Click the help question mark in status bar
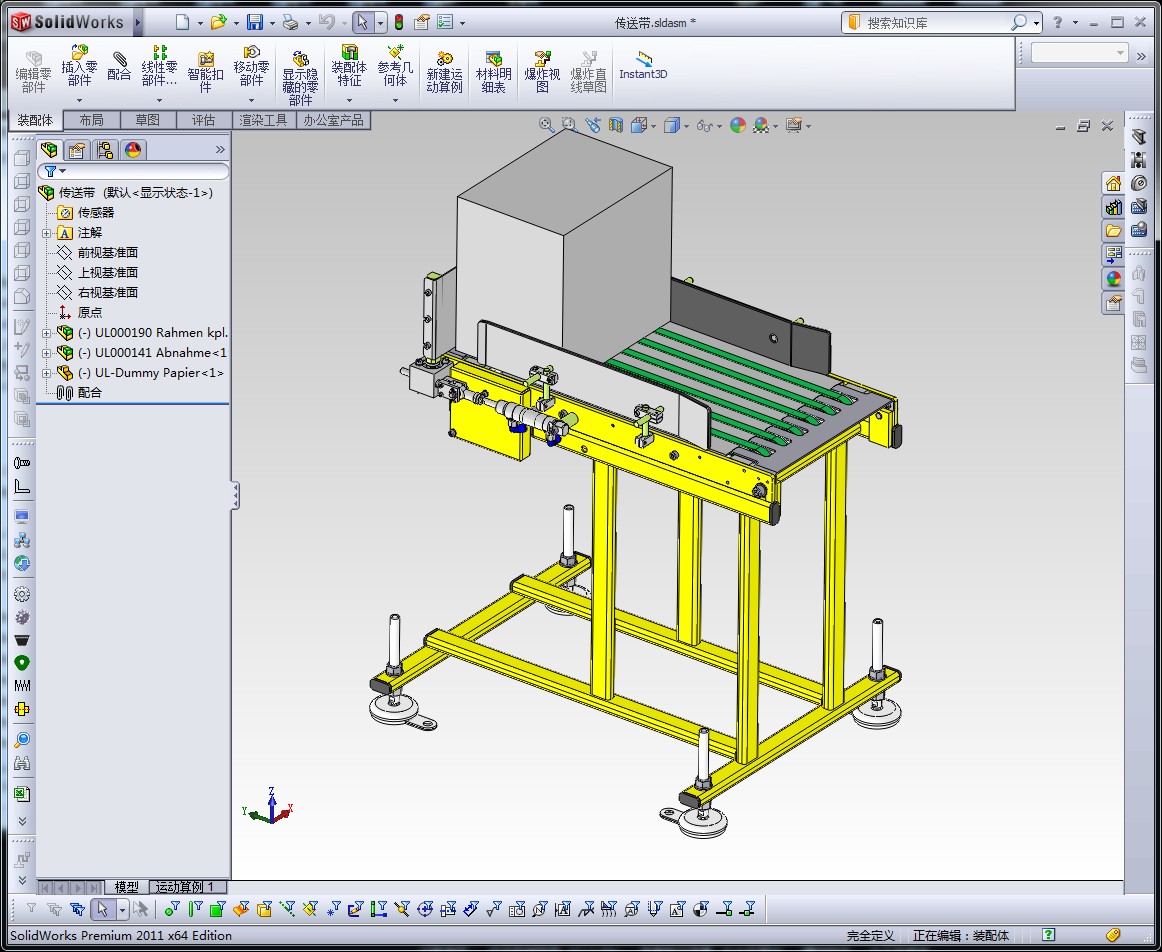Screen dimensions: 1162x952 1049,935
